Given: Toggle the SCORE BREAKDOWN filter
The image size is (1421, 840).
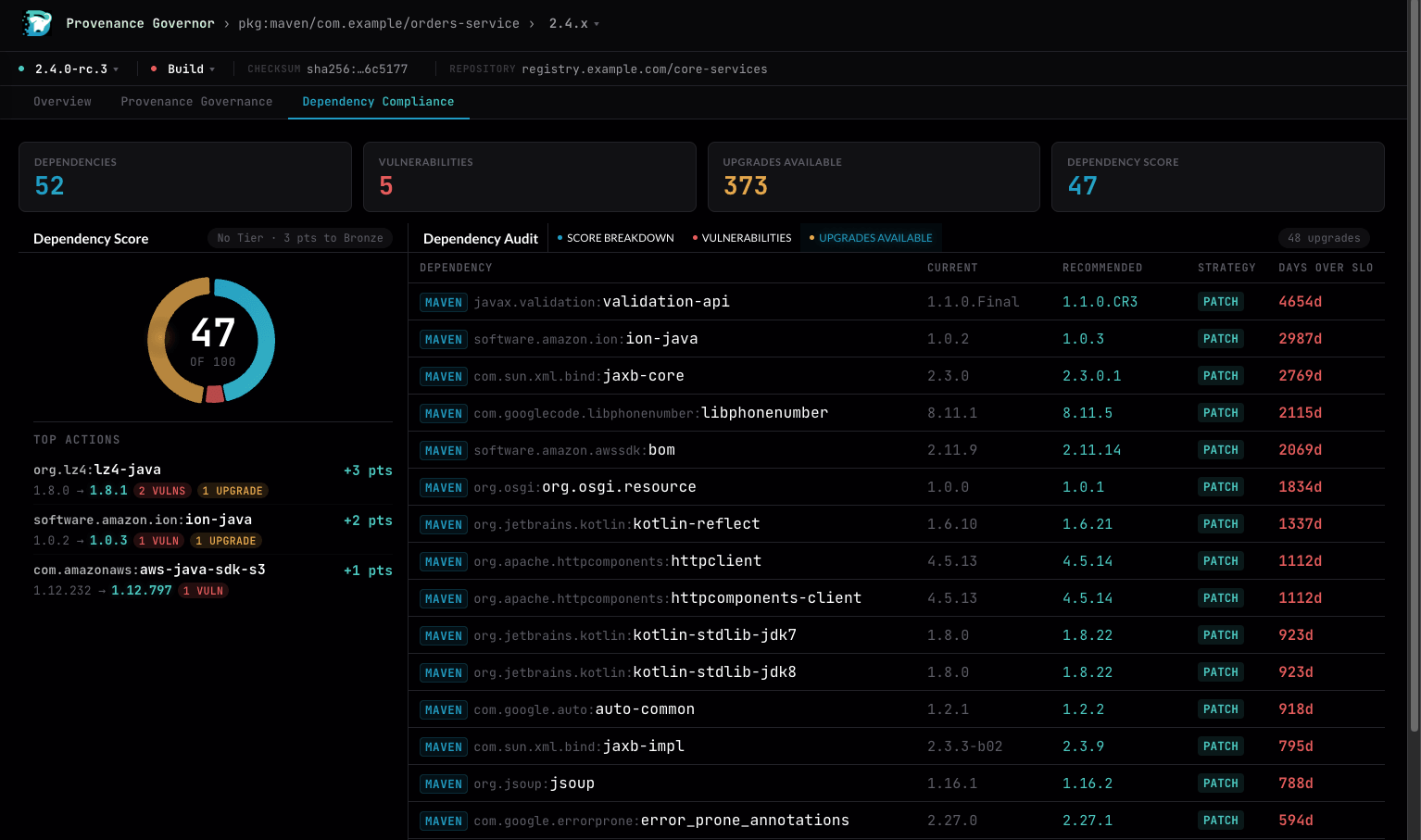Looking at the screenshot, I should [x=615, y=237].
